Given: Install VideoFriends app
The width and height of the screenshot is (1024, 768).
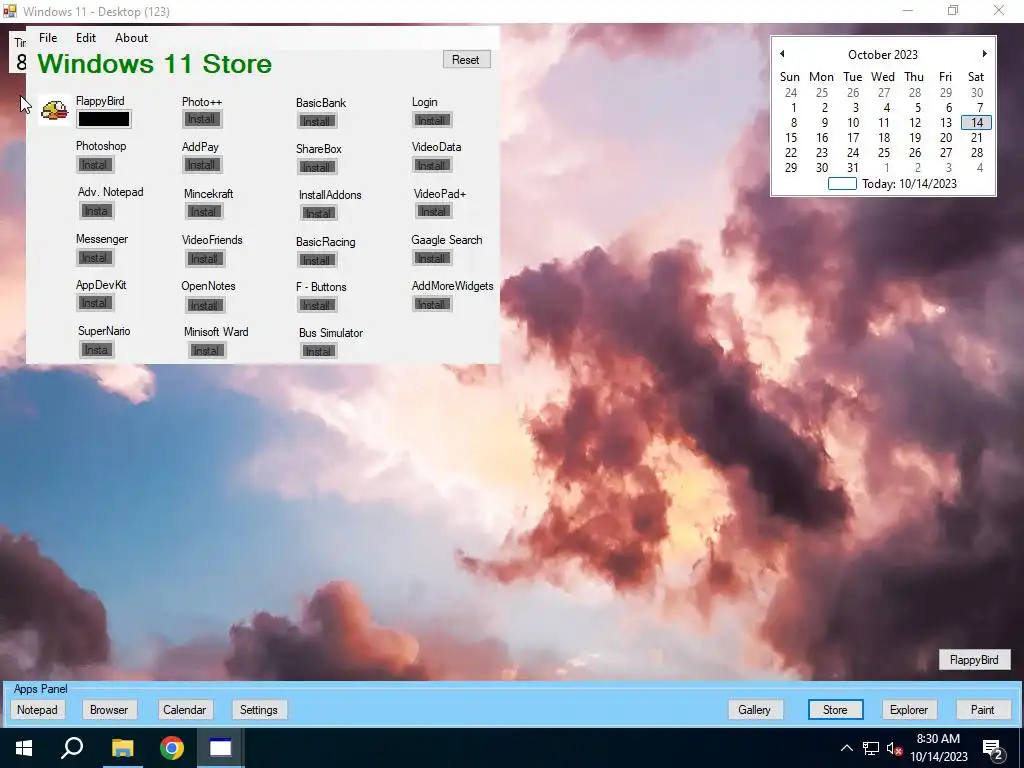Looking at the screenshot, I should tap(204, 259).
